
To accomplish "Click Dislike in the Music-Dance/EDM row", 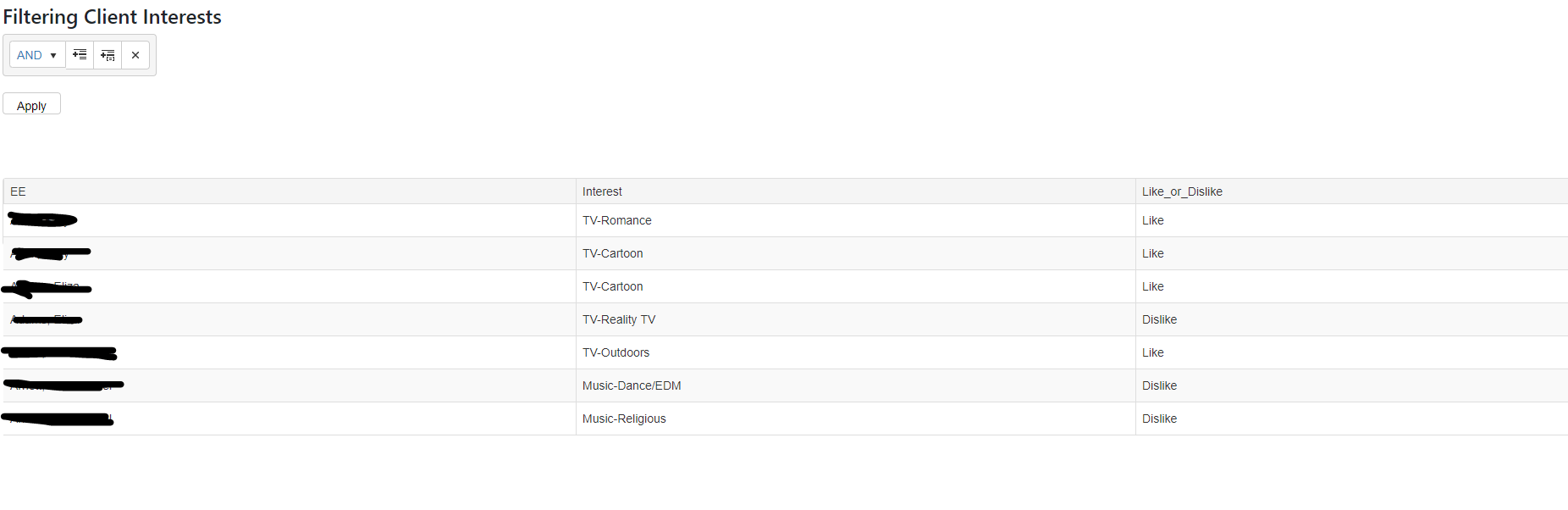I will (x=1159, y=385).
